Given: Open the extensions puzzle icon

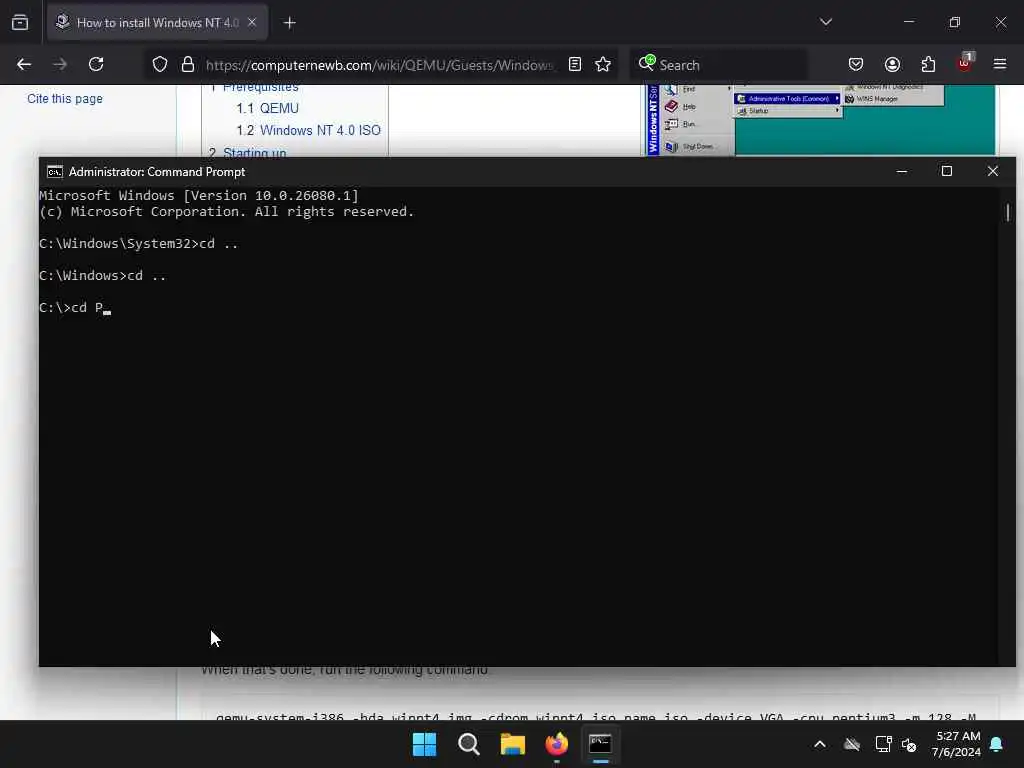Looking at the screenshot, I should pos(928,64).
